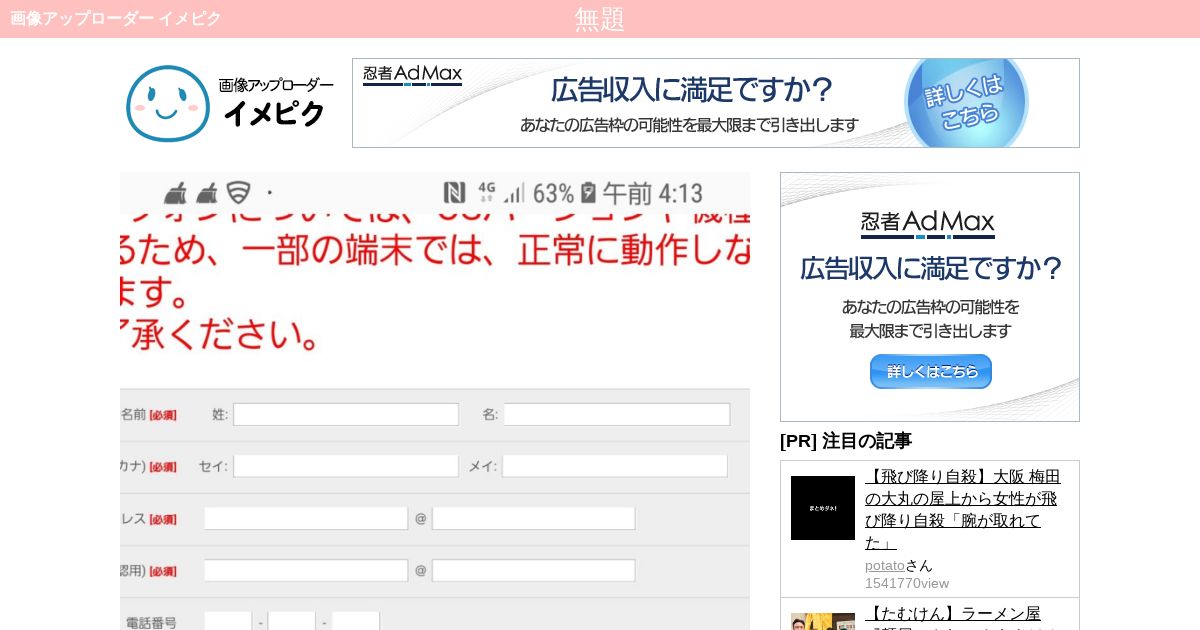Click the セイ kana field in the image
The height and width of the screenshot is (630, 1200).
346,466
